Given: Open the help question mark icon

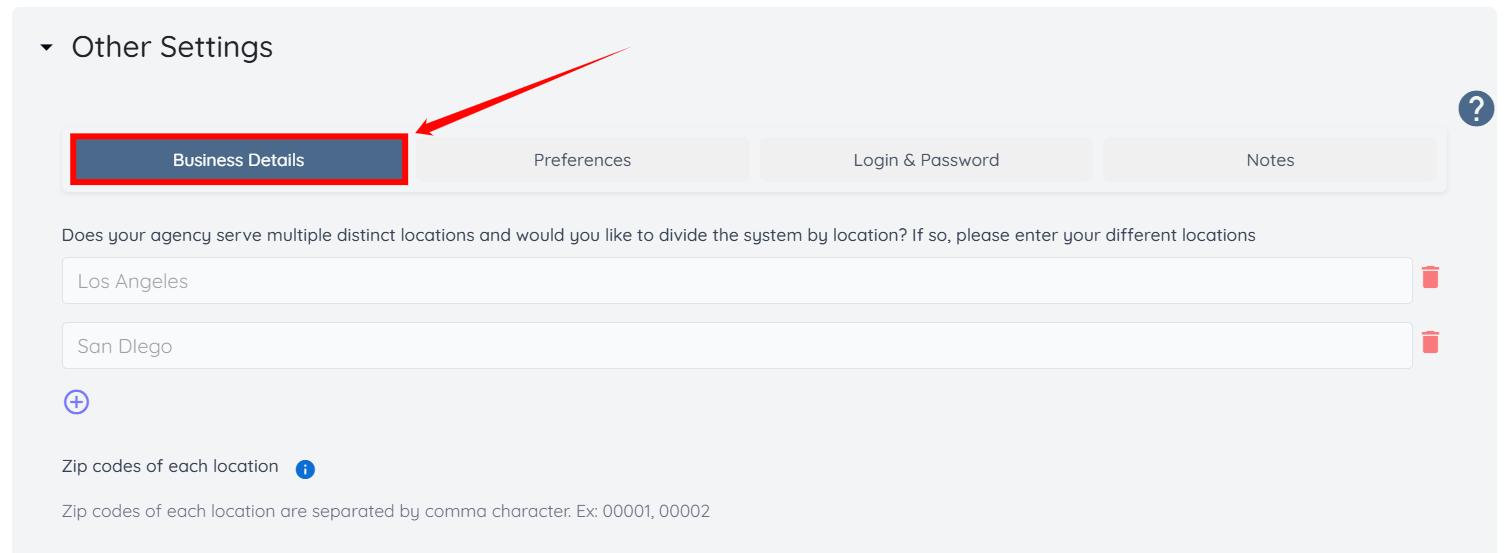Looking at the screenshot, I should coord(1476,108).
